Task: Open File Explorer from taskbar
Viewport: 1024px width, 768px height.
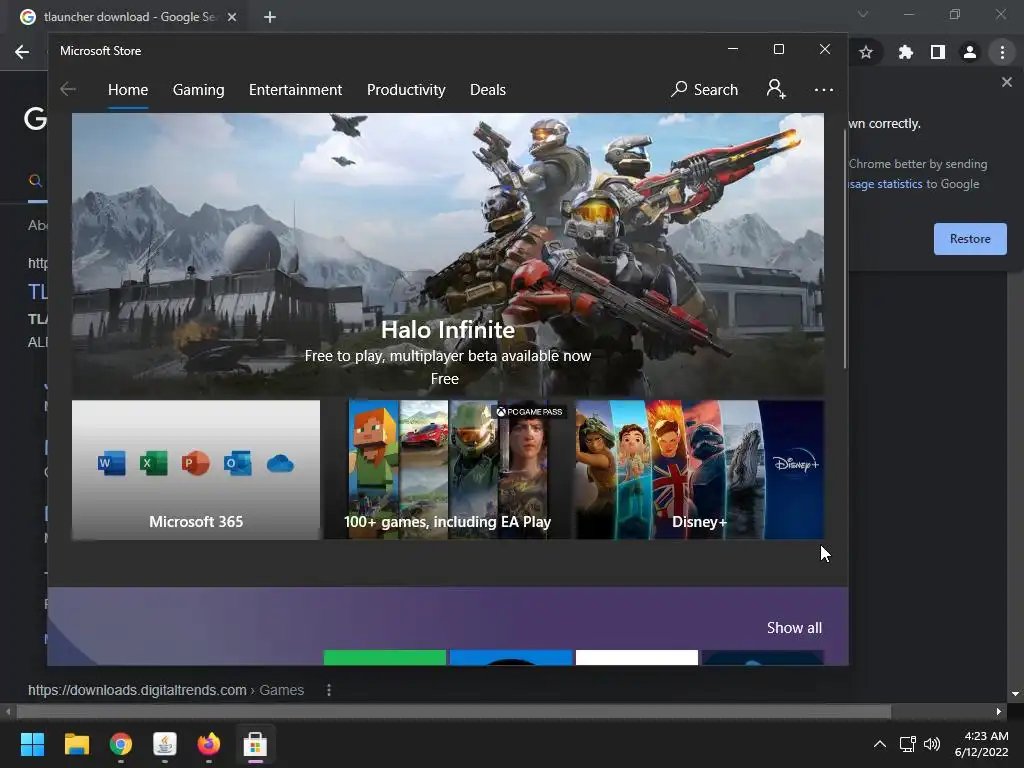Action: coord(76,744)
